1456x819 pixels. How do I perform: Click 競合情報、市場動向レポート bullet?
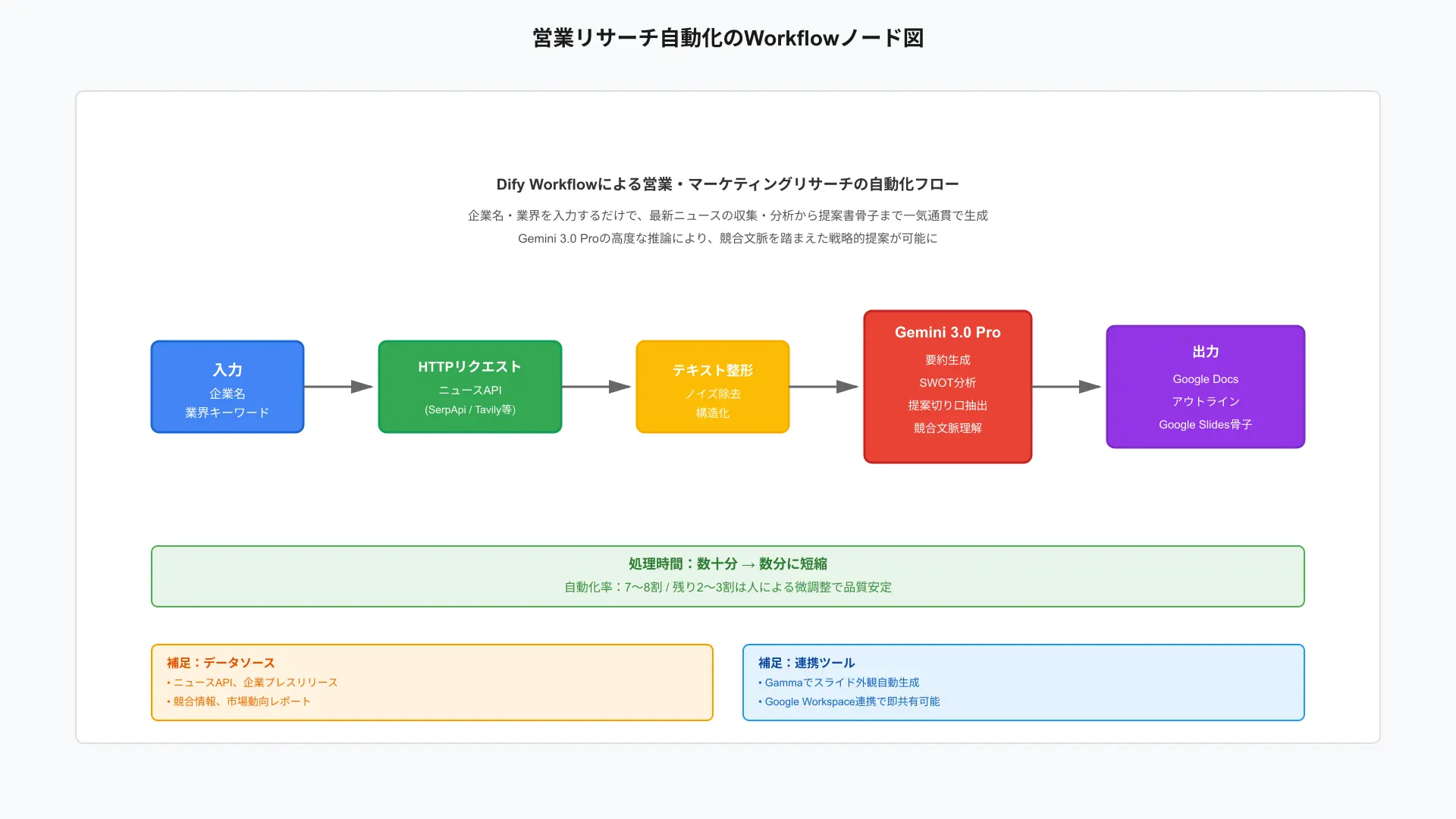tap(239, 701)
